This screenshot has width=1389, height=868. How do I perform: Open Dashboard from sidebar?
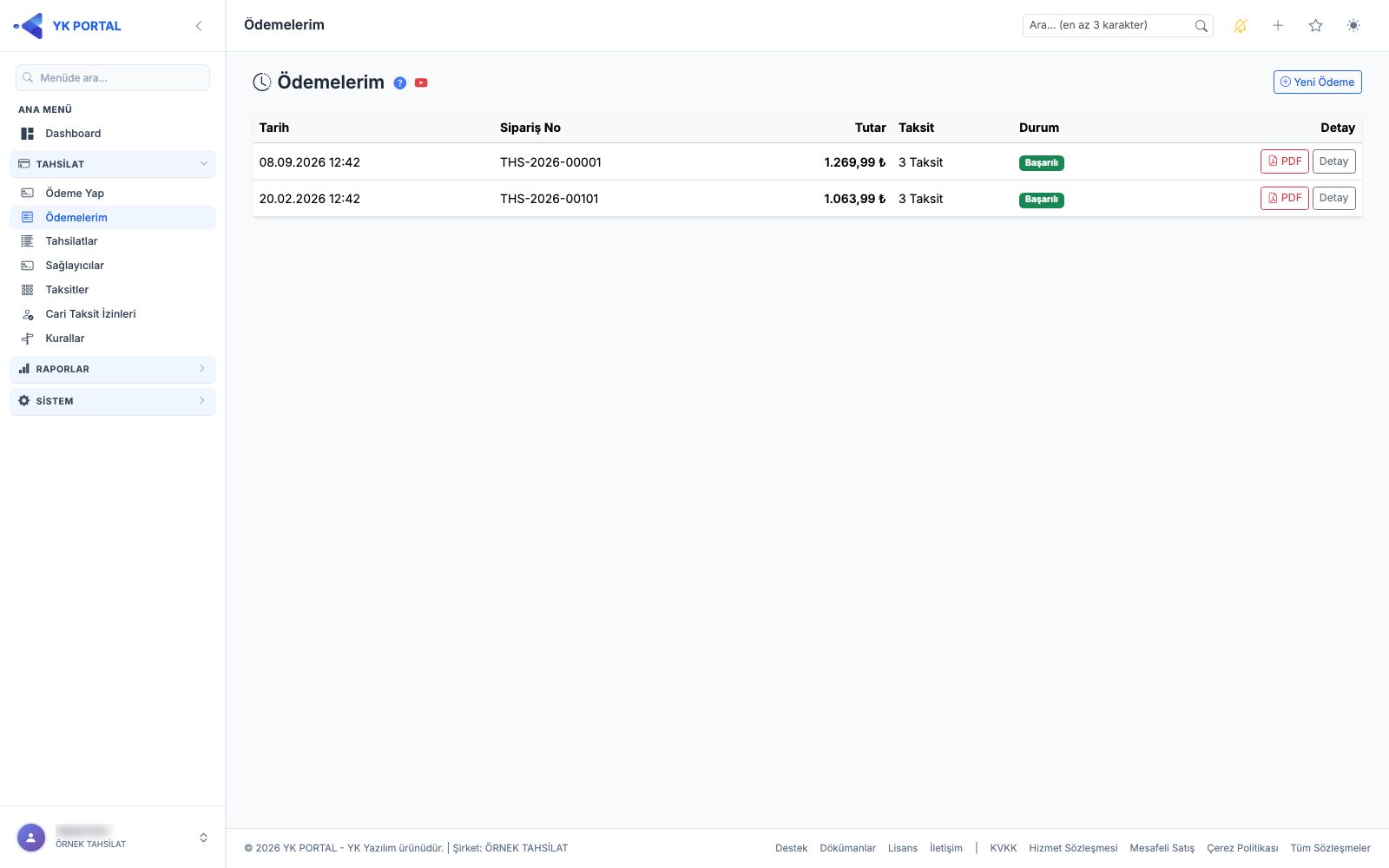click(x=113, y=134)
